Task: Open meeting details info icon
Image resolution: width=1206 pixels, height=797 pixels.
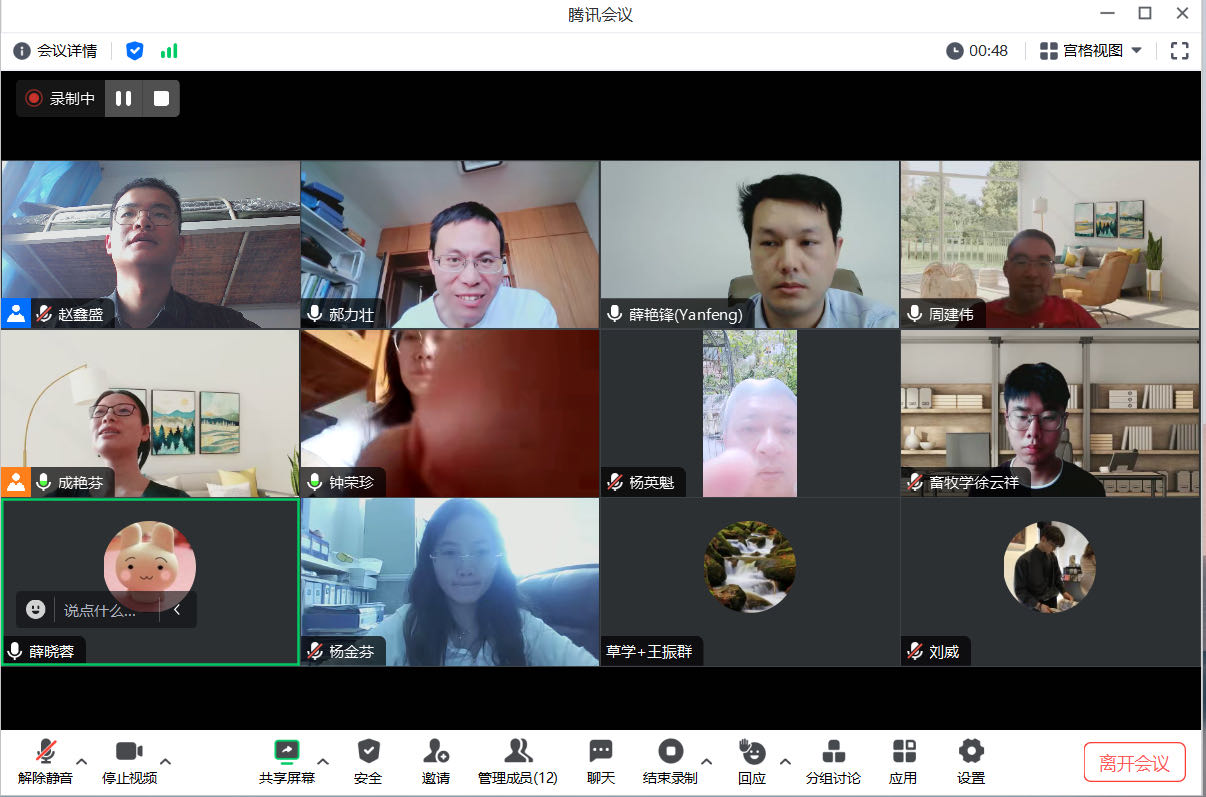Action: coord(21,50)
